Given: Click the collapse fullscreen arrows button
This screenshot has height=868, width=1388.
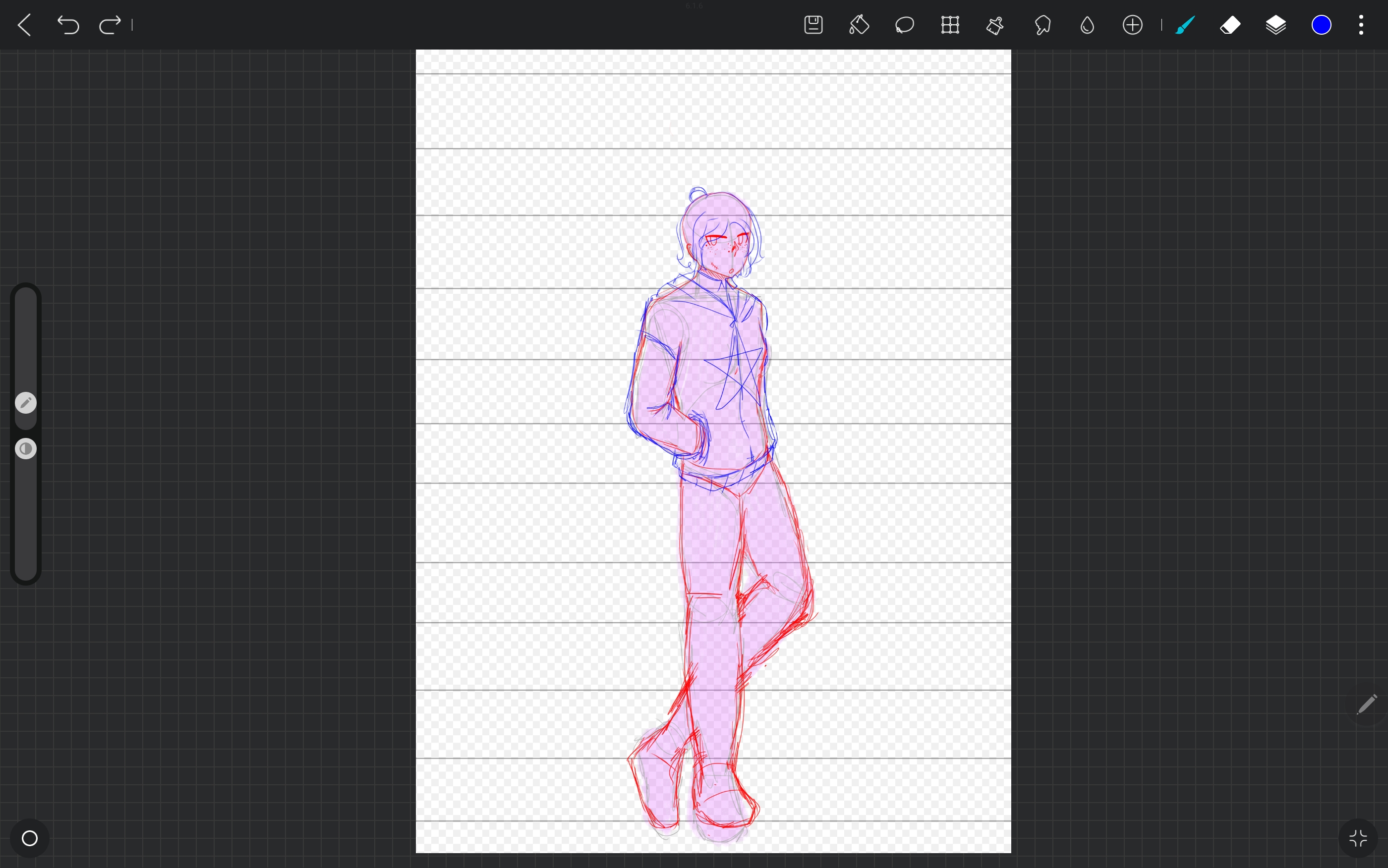Looking at the screenshot, I should pyautogui.click(x=1358, y=838).
